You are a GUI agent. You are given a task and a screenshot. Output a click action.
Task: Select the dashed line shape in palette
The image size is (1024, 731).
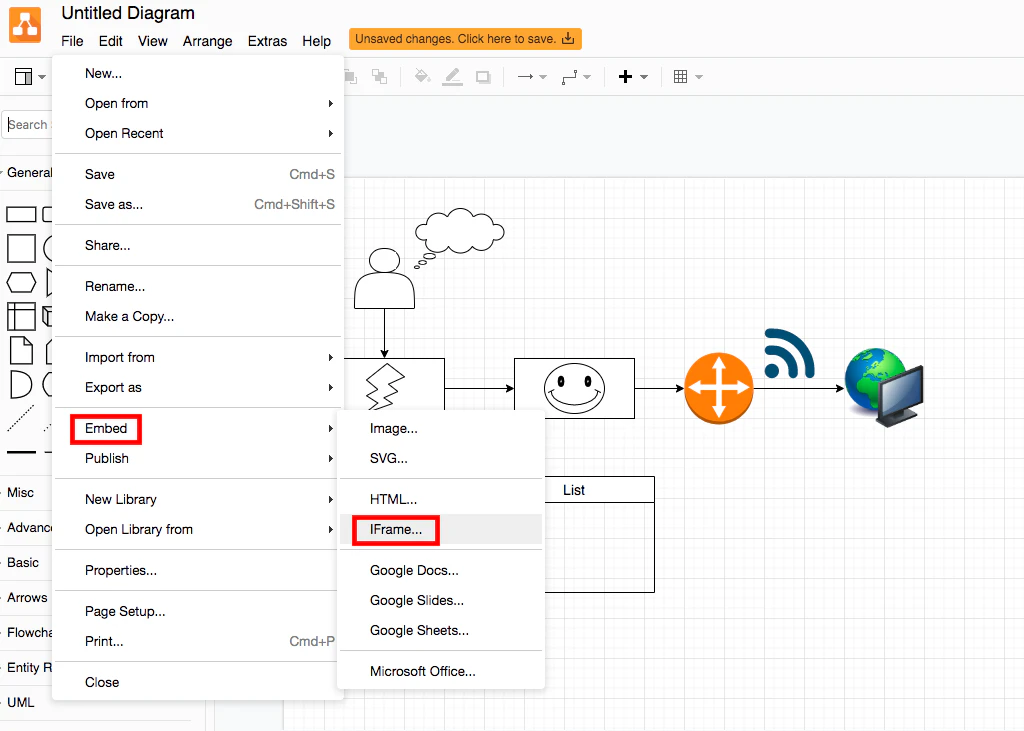tap(21, 418)
